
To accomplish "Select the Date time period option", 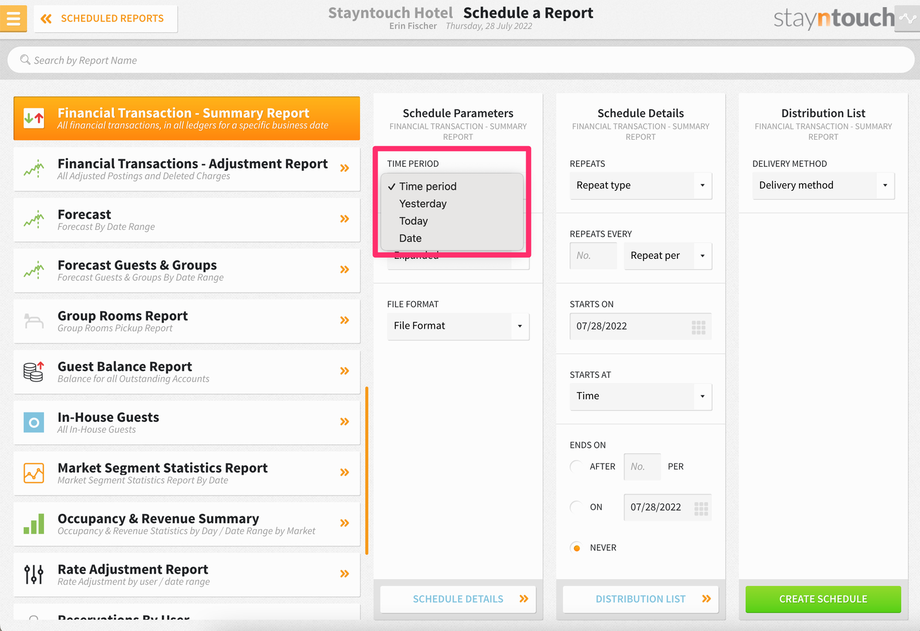I will click(x=452, y=238).
